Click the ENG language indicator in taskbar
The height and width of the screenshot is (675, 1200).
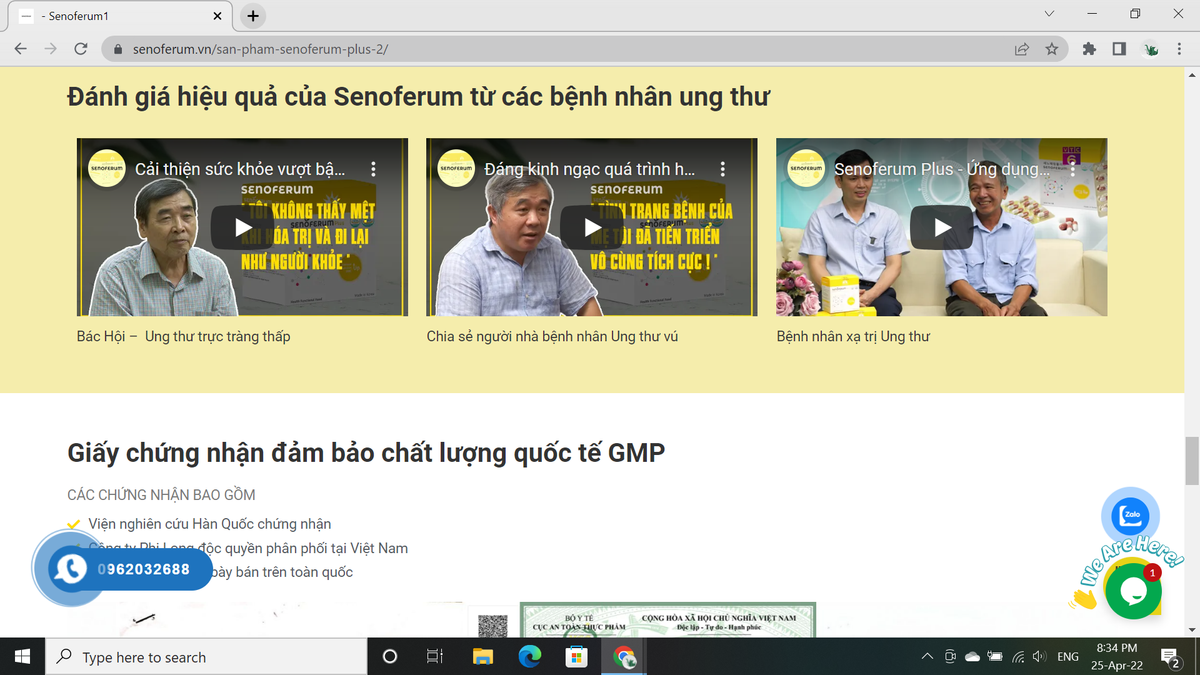click(x=1068, y=656)
